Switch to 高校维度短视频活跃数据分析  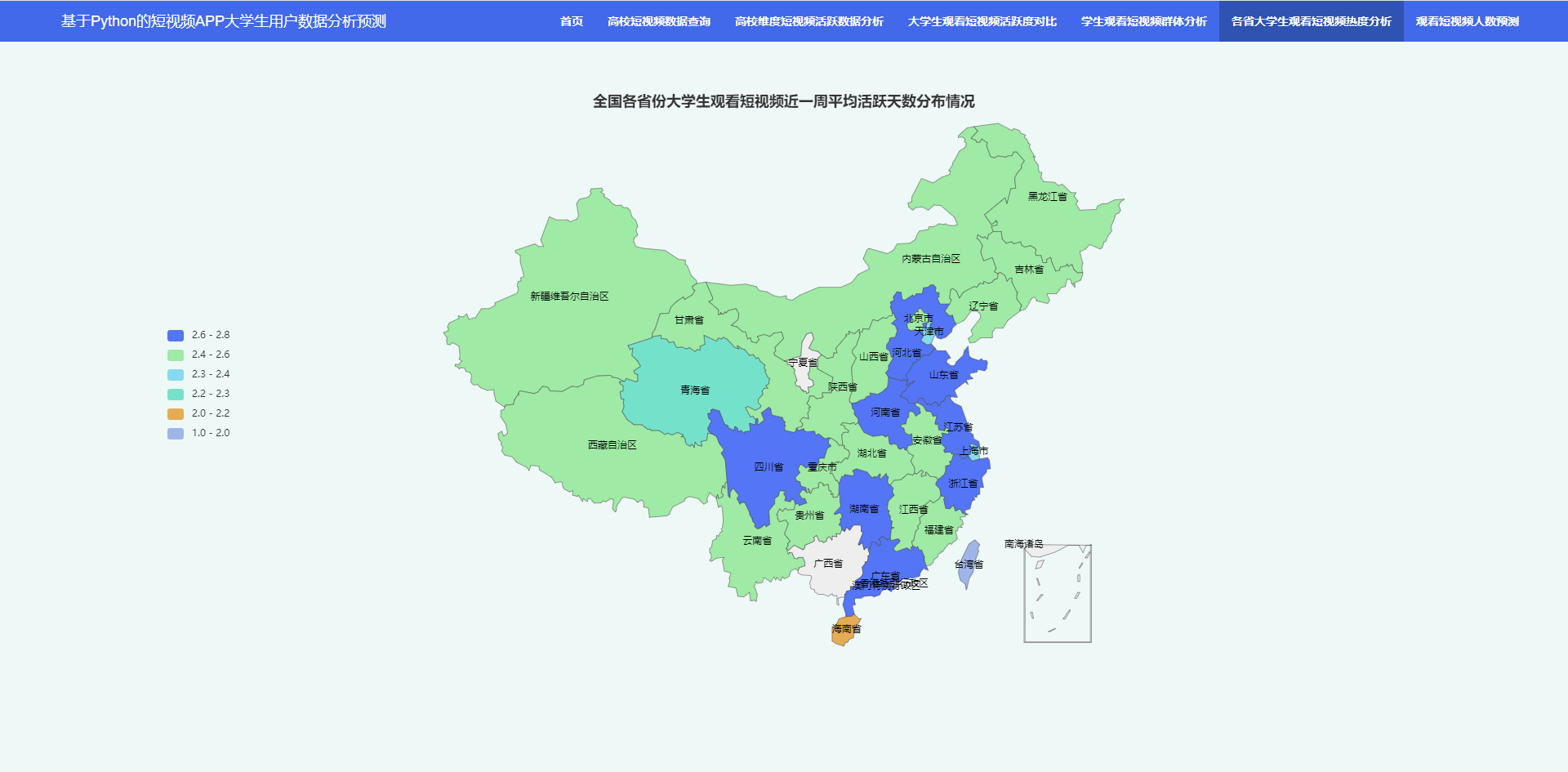click(809, 21)
